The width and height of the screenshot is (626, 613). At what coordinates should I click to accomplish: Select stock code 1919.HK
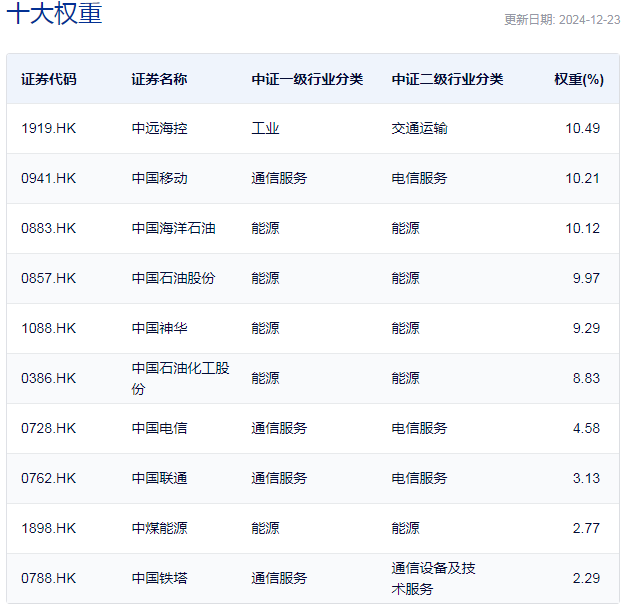click(48, 128)
